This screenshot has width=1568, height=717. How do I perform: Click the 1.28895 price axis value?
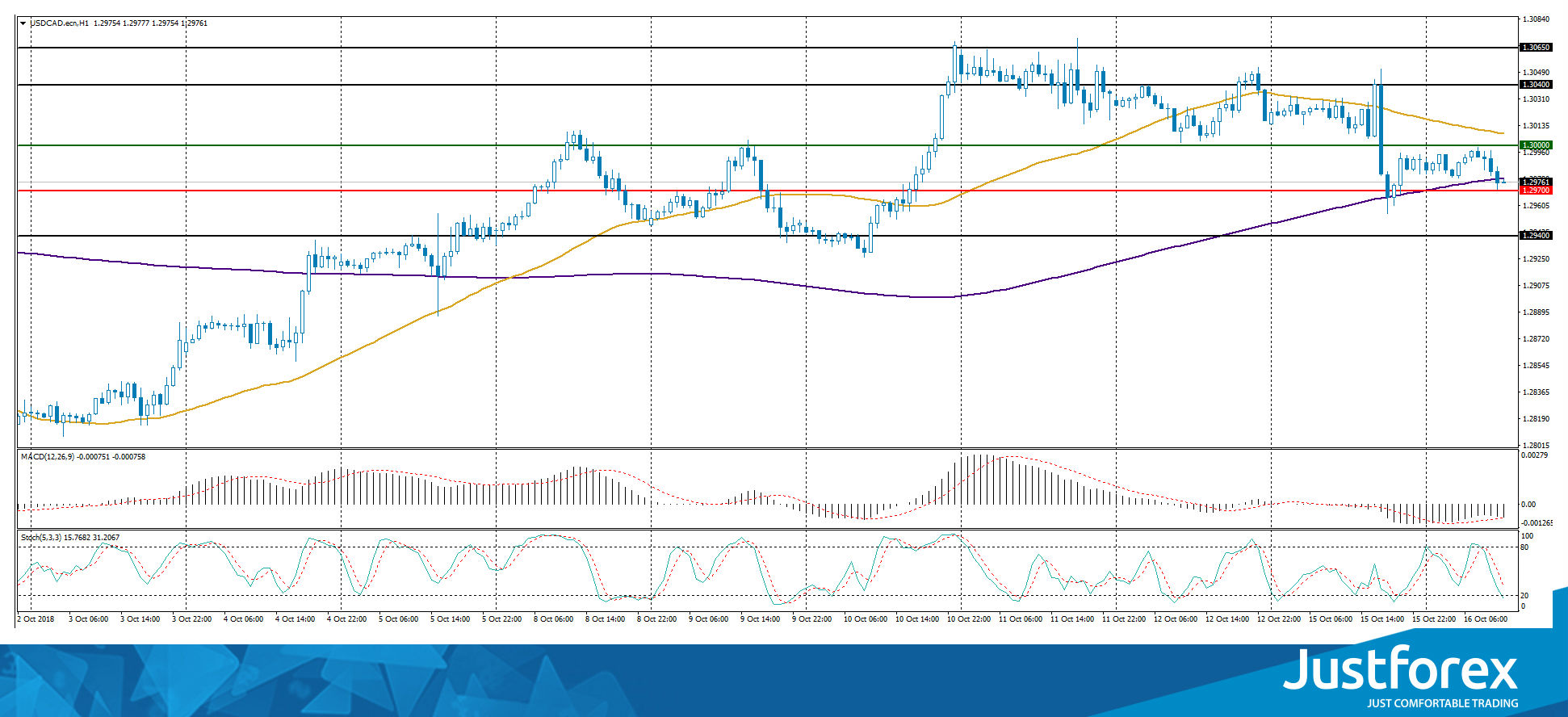click(x=1536, y=312)
